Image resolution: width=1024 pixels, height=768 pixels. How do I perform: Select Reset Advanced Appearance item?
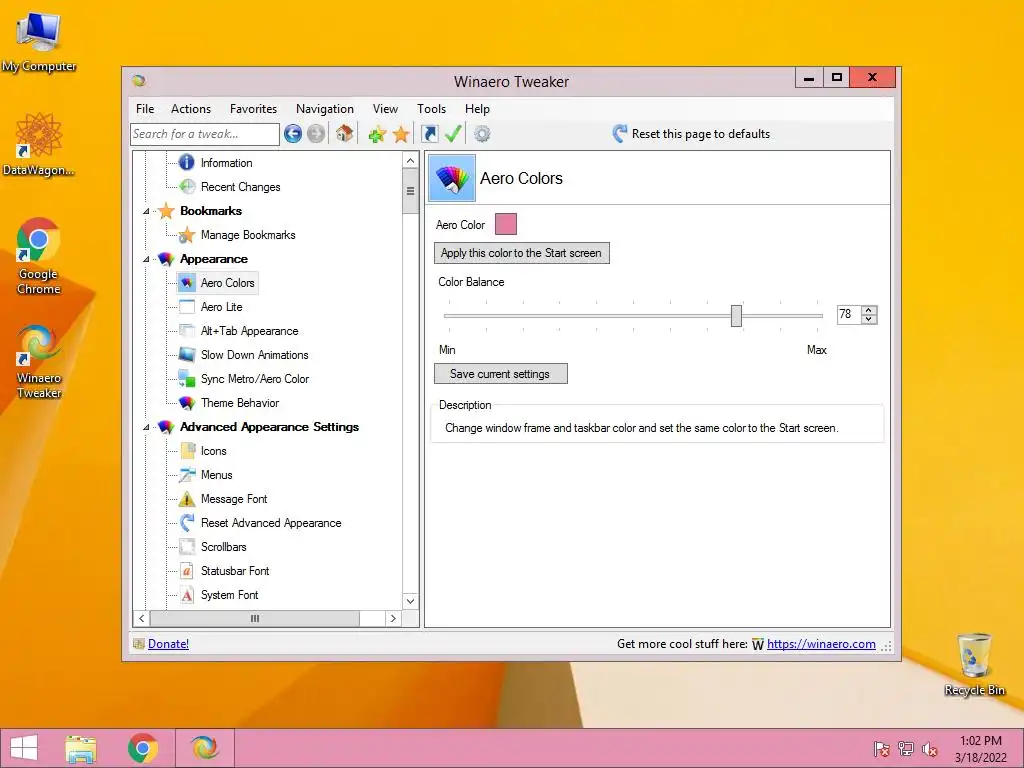tap(270, 523)
